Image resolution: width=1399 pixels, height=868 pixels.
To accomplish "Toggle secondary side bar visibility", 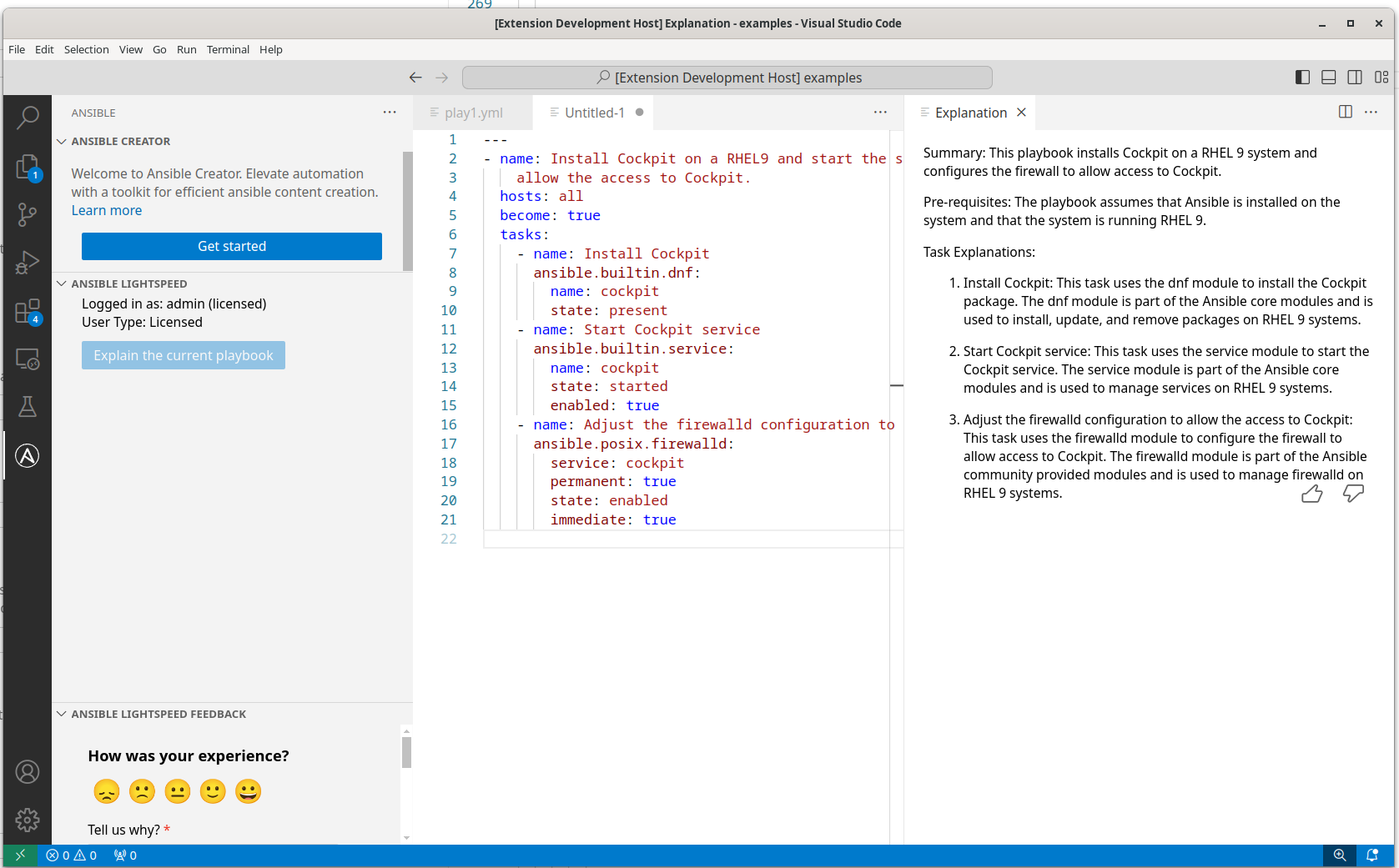I will point(1355,78).
